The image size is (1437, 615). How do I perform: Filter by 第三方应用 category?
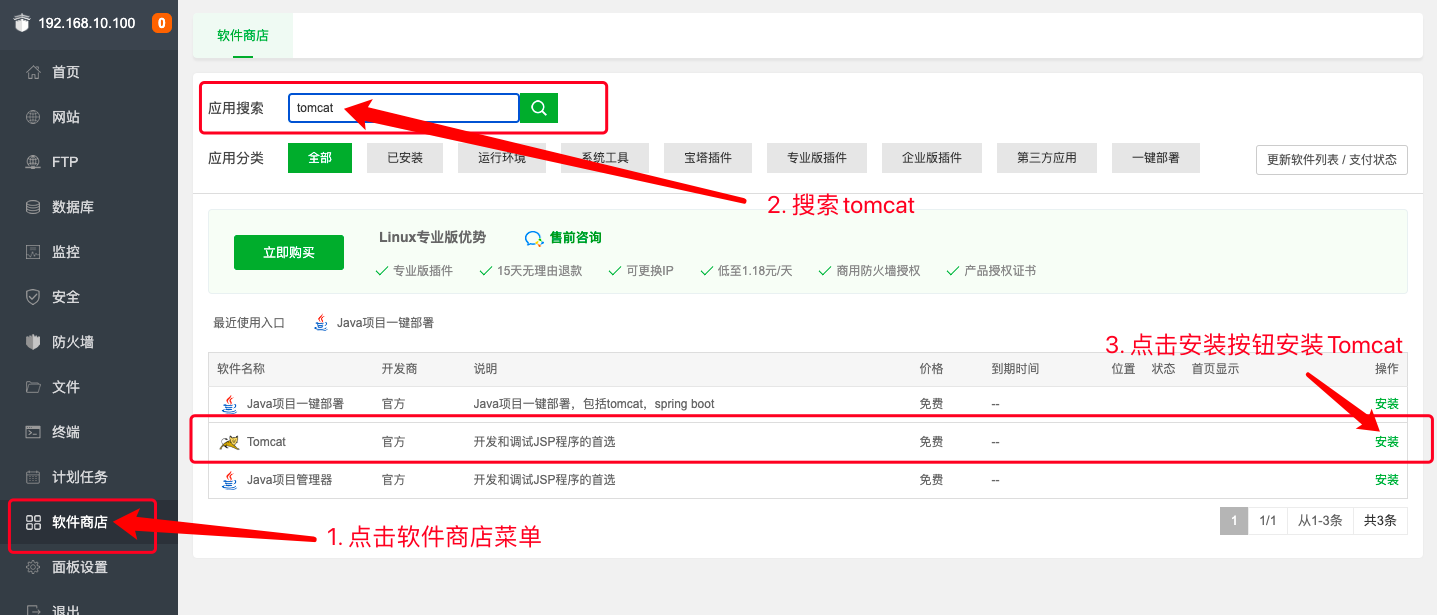point(1047,158)
